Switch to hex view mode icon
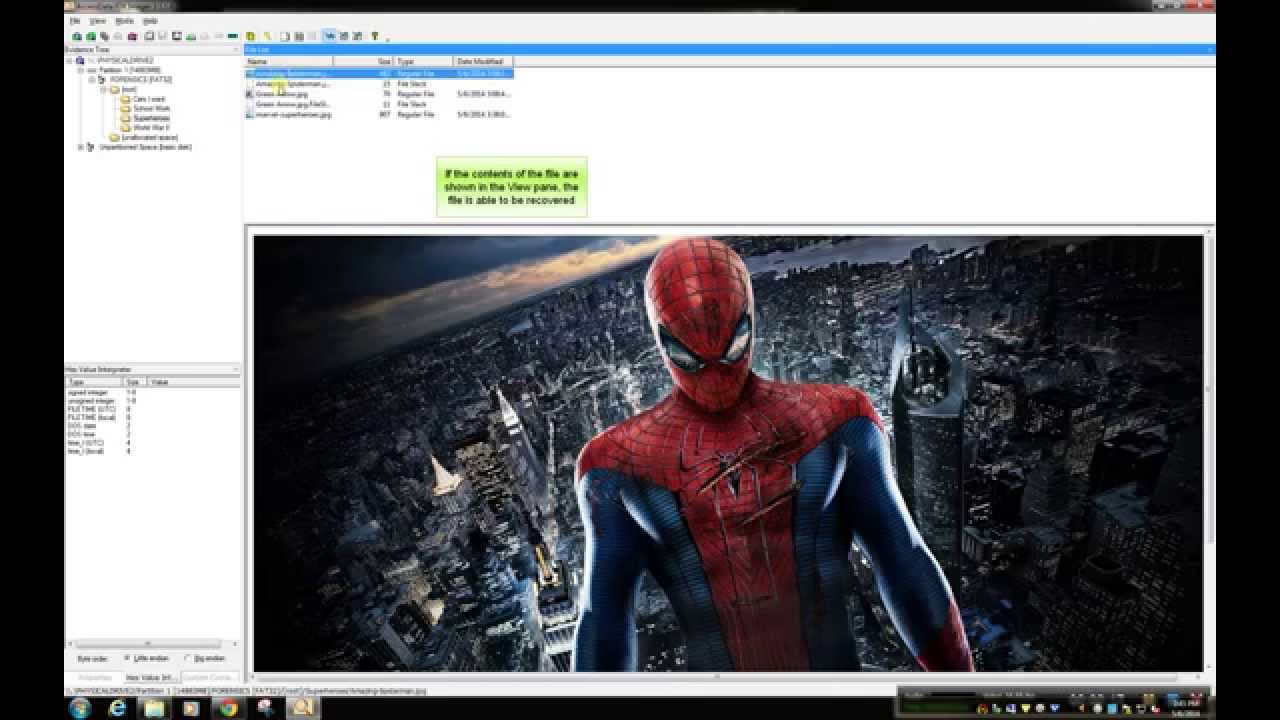The height and width of the screenshot is (720, 1280). coord(358,36)
